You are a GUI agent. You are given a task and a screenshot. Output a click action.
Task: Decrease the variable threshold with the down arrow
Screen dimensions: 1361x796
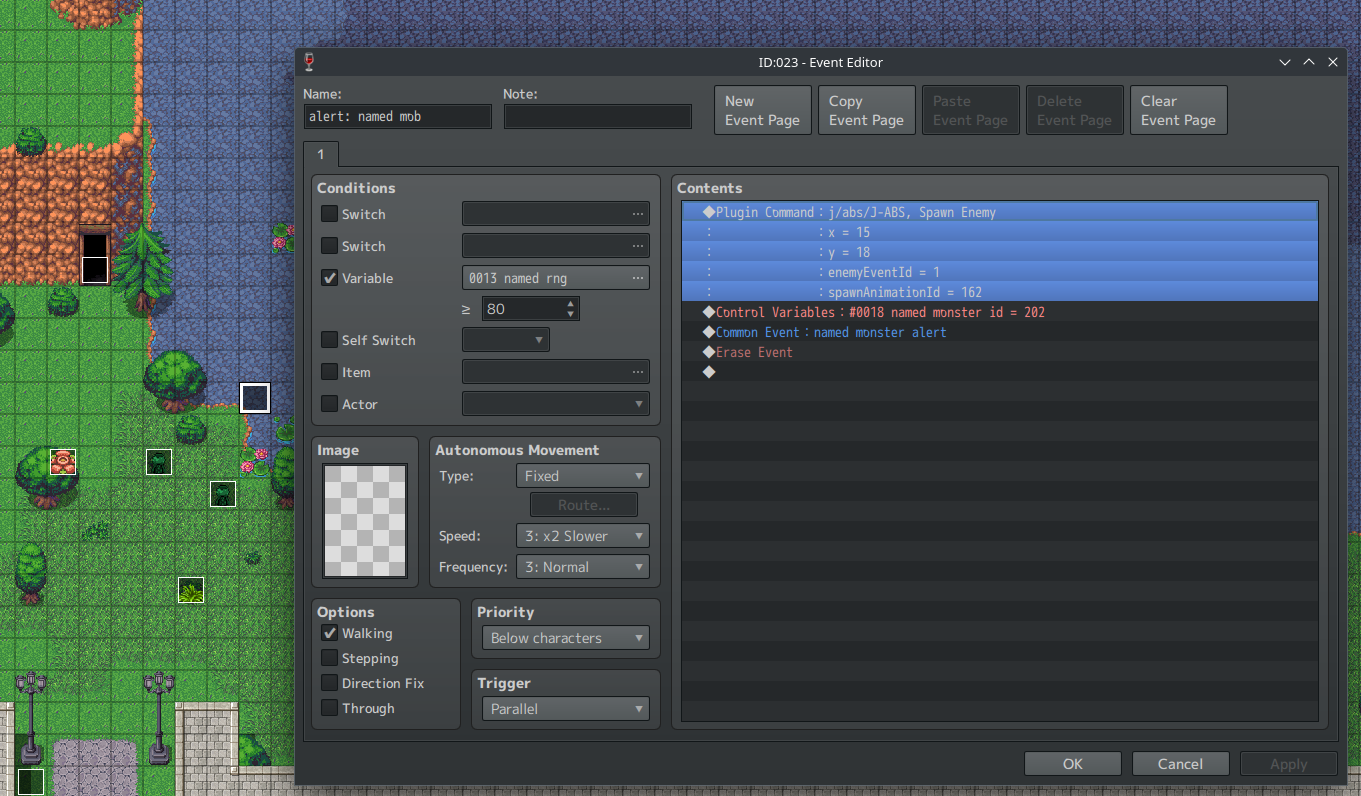[x=570, y=314]
